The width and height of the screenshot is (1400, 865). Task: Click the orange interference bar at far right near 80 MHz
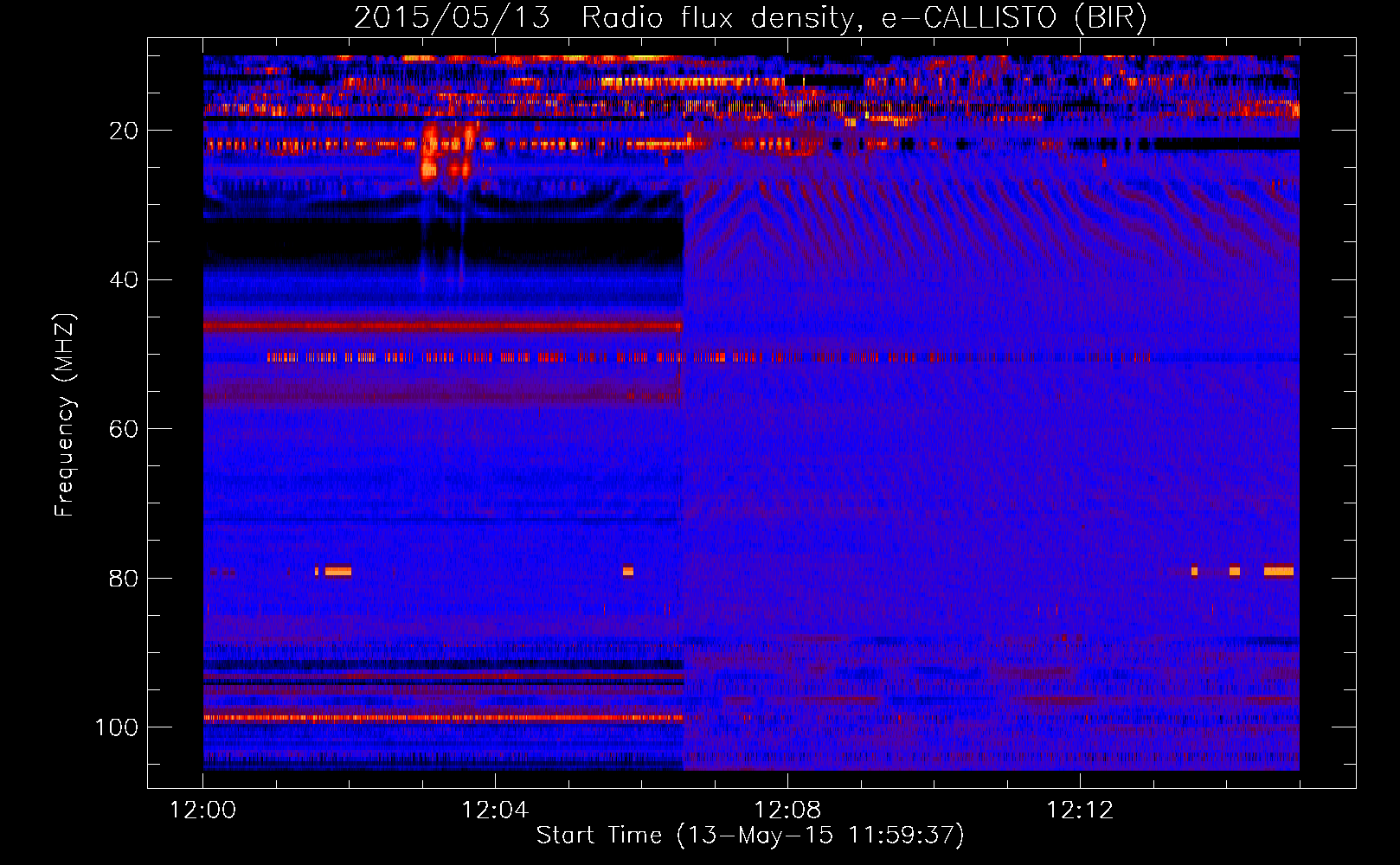(1279, 571)
